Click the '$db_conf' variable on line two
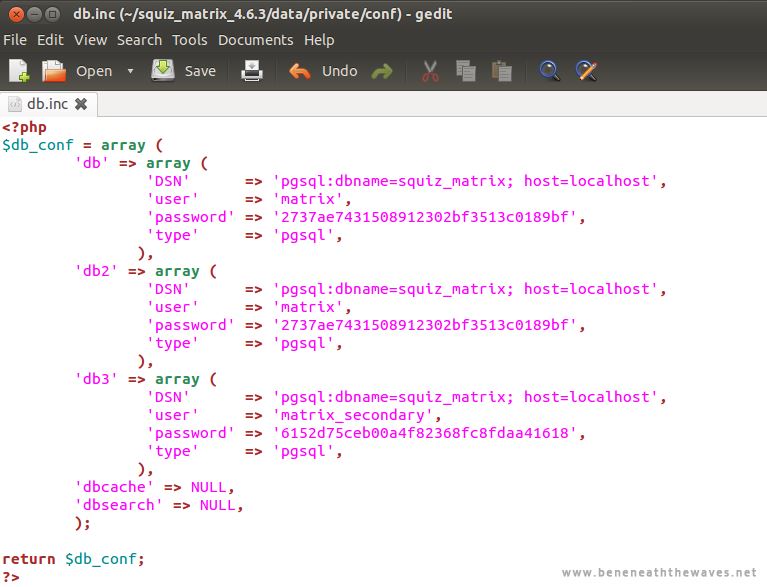The width and height of the screenshot is (767, 587). (38, 145)
